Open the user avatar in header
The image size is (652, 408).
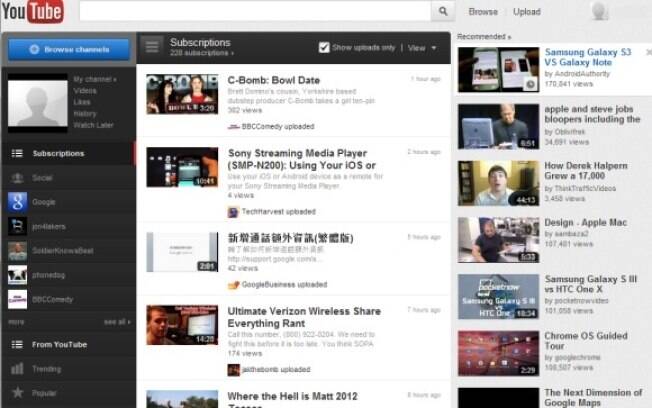pyautogui.click(x=600, y=11)
